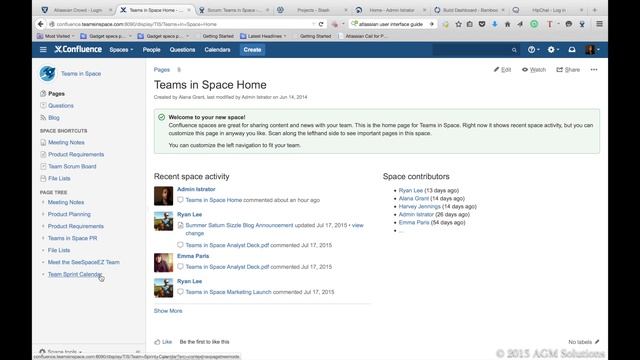The image size is (640, 360).
Task: Click the Pages breadcrumb link above the title
Action: (x=162, y=70)
